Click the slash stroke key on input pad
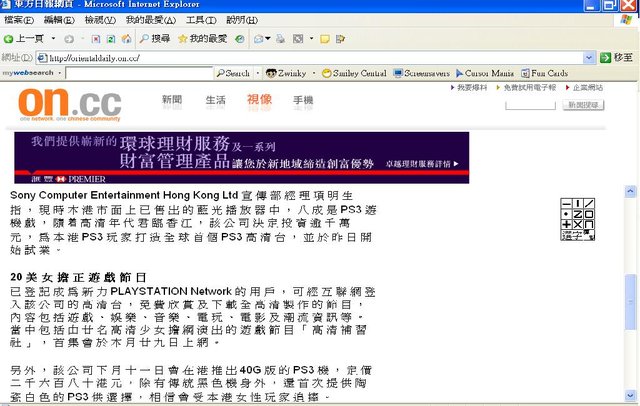The width and height of the screenshot is (640, 406). point(589,204)
